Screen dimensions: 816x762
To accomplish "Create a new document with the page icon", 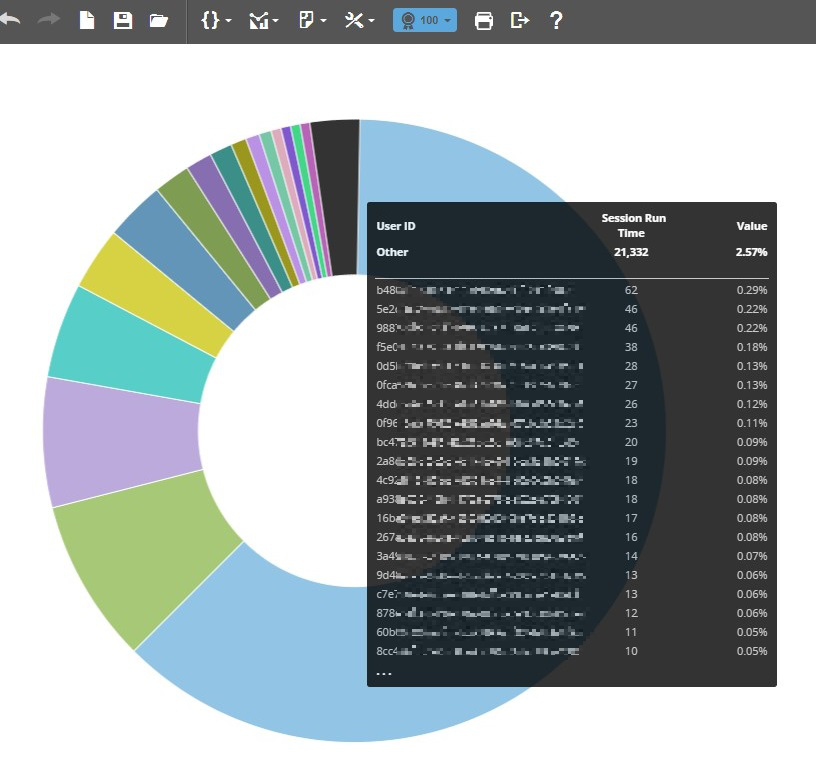I will 87,21.
